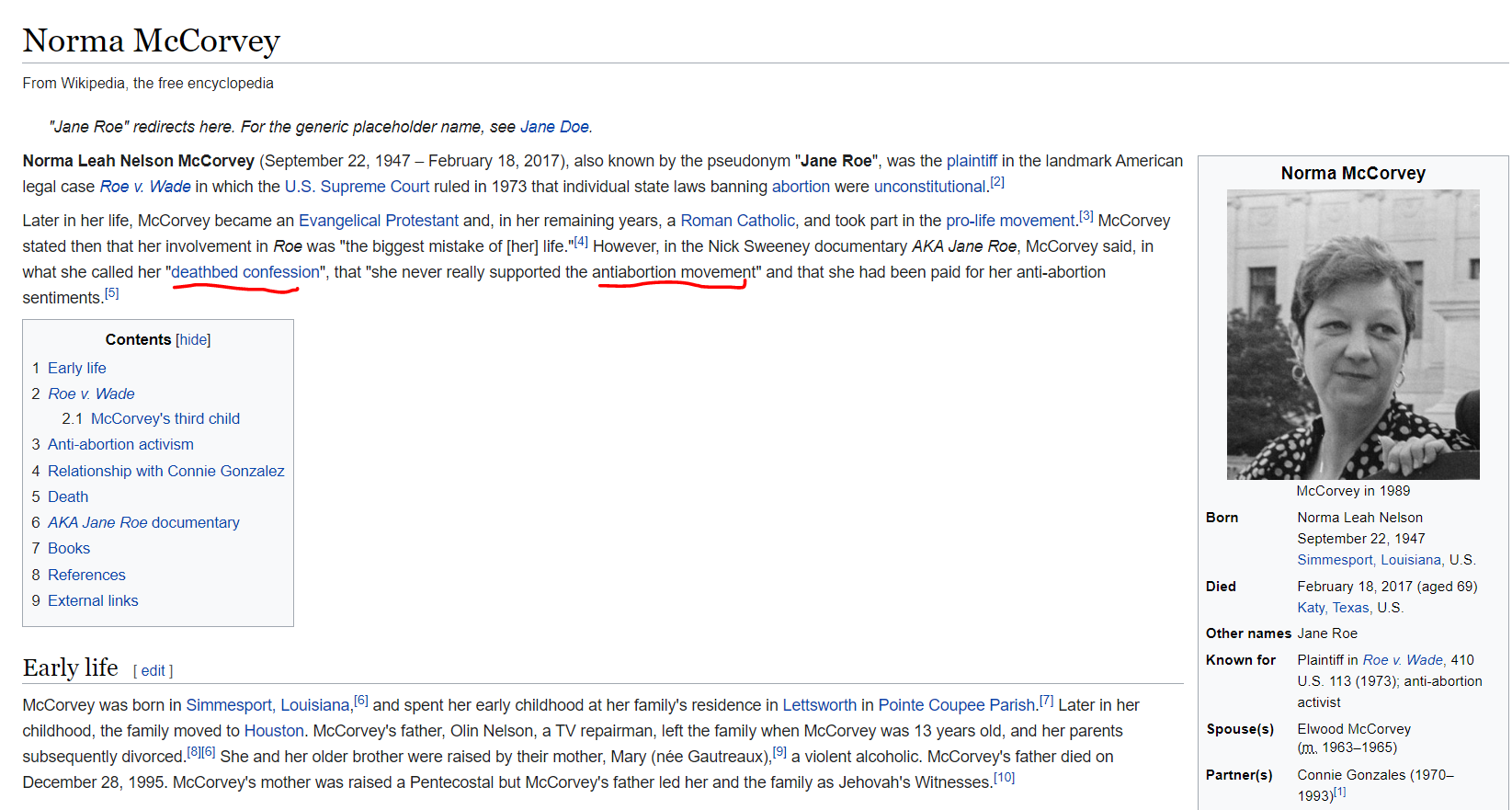Viewport: 1512px width, 810px height.
Task: Open the Jane Doe link
Action: click(x=554, y=127)
